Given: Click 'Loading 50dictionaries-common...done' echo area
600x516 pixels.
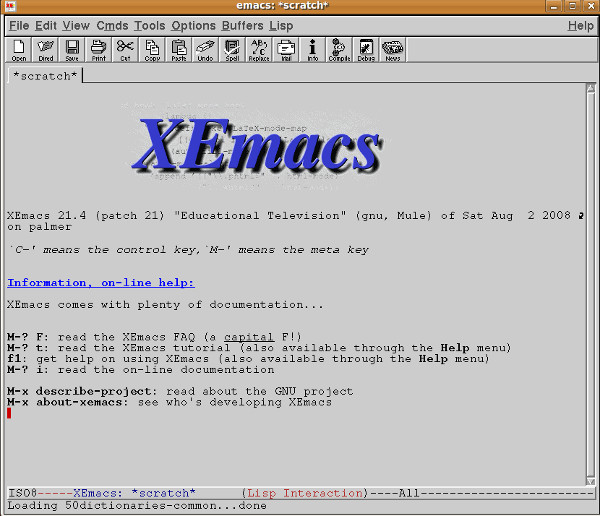Looking at the screenshot, I should point(137,506).
